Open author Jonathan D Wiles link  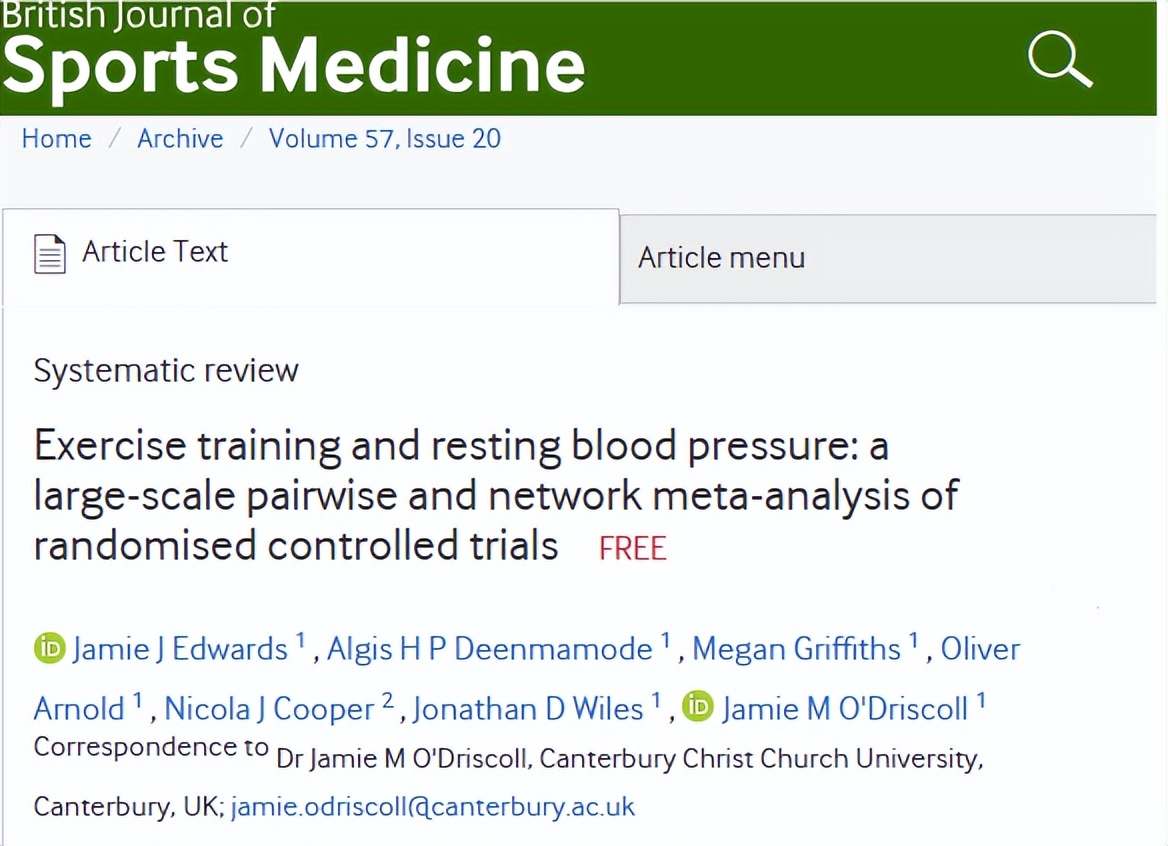tap(528, 709)
